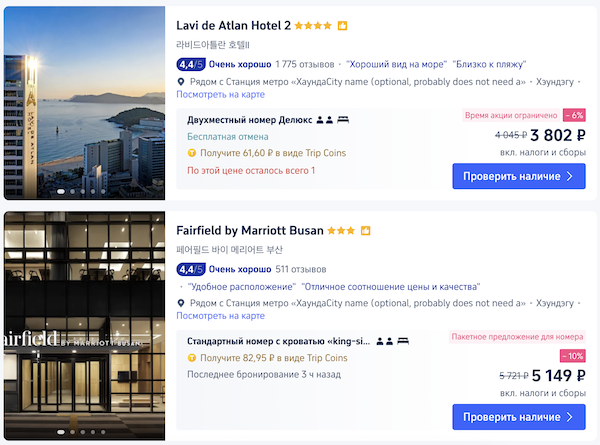Viewport: 600px width, 445px height.
Task: Open the Lavi de Atlan Hotel 2 title
Action: [233, 25]
